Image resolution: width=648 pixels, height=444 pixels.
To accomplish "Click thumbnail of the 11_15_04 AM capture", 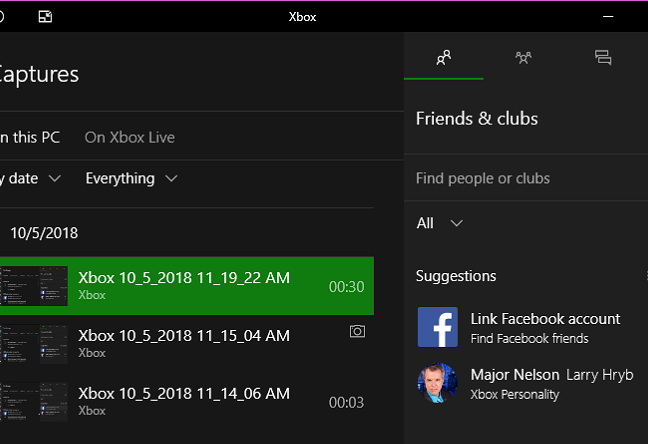I will coord(34,344).
